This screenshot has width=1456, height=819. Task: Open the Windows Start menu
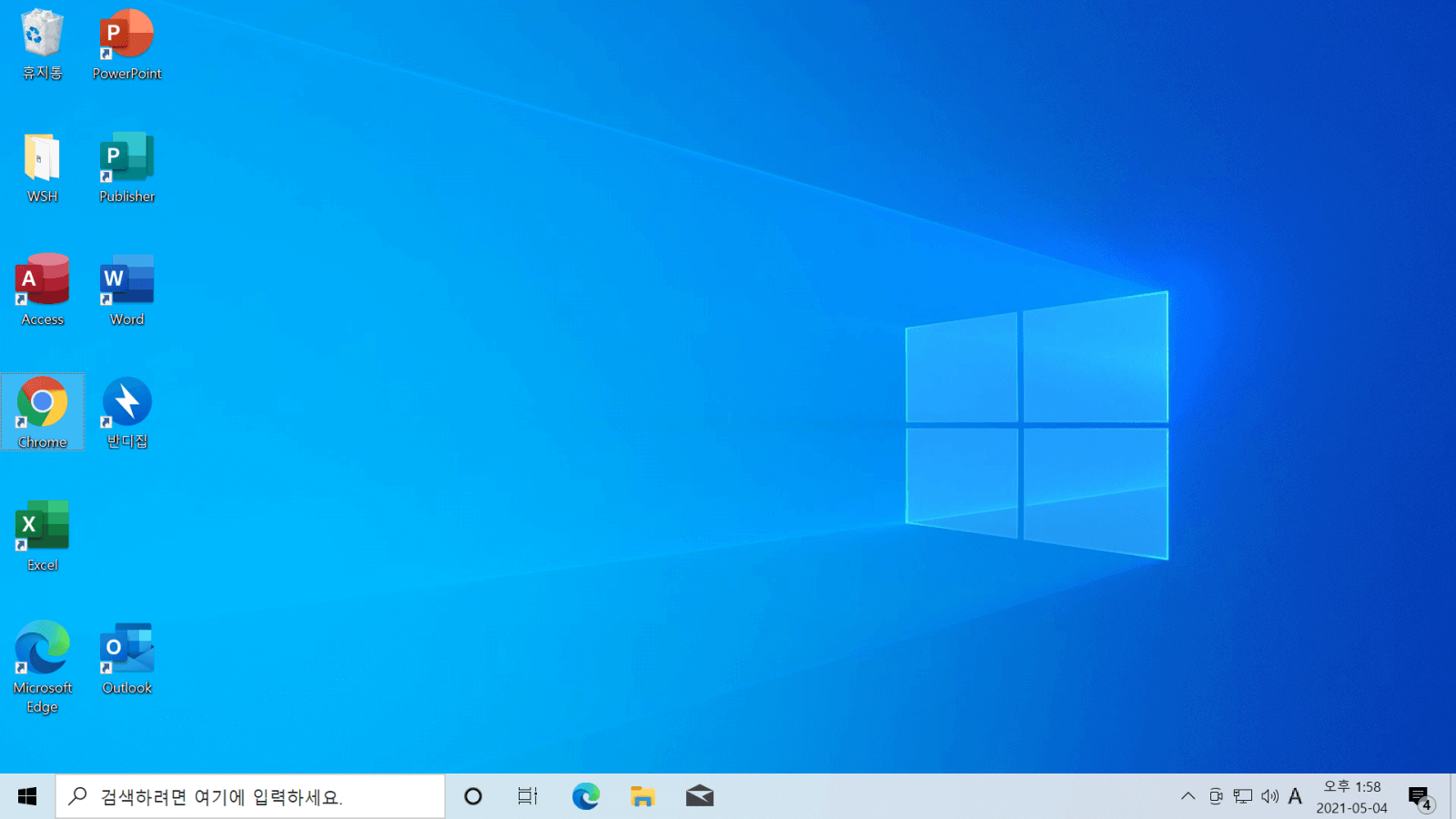[x=27, y=796]
